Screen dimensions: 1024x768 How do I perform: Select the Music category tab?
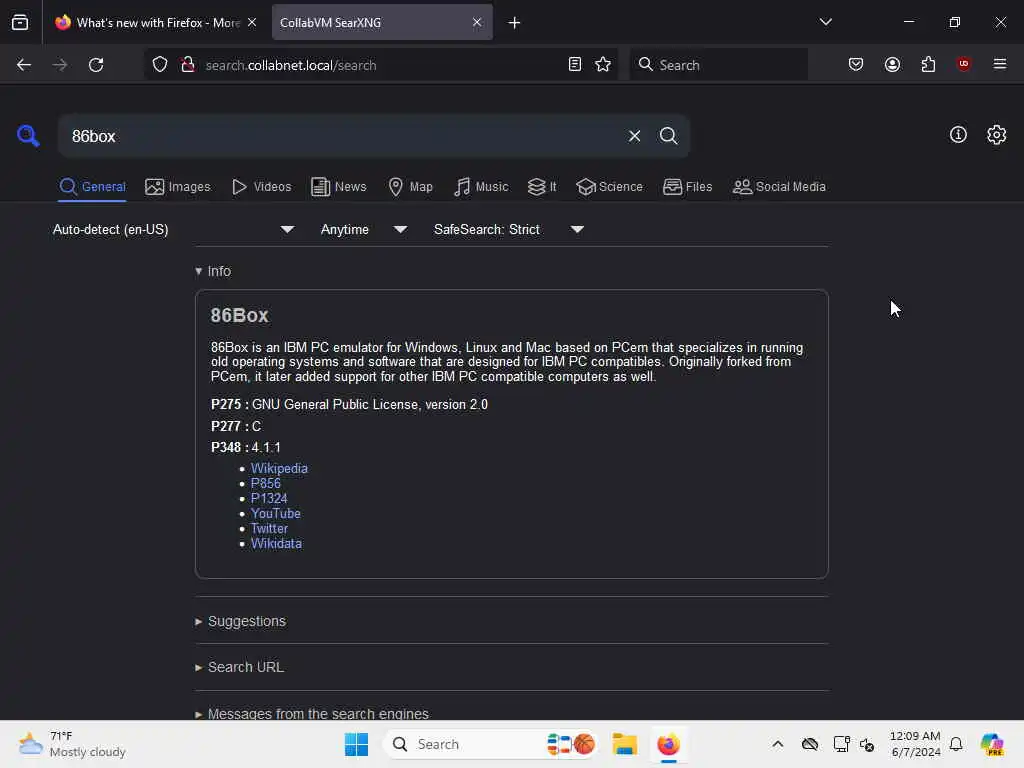coord(481,187)
